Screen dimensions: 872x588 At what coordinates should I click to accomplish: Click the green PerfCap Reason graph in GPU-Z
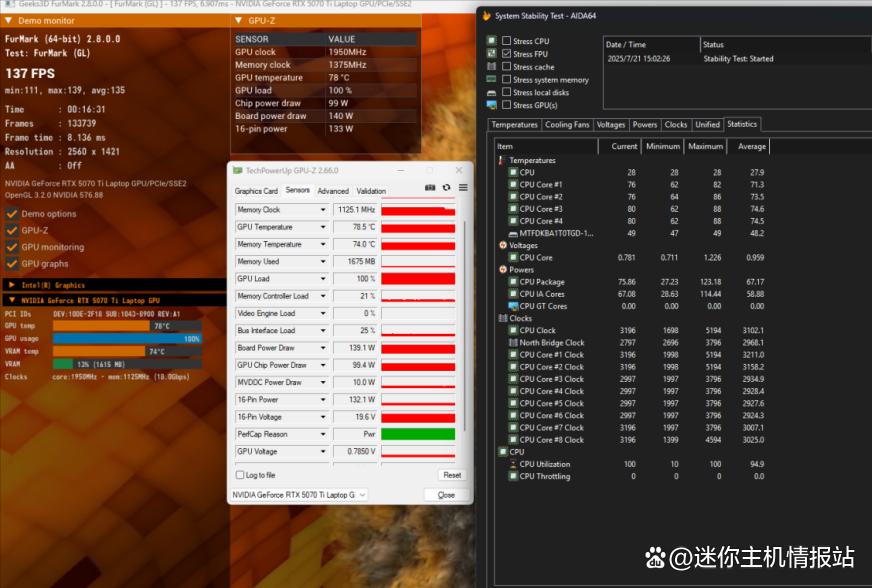click(x=418, y=434)
